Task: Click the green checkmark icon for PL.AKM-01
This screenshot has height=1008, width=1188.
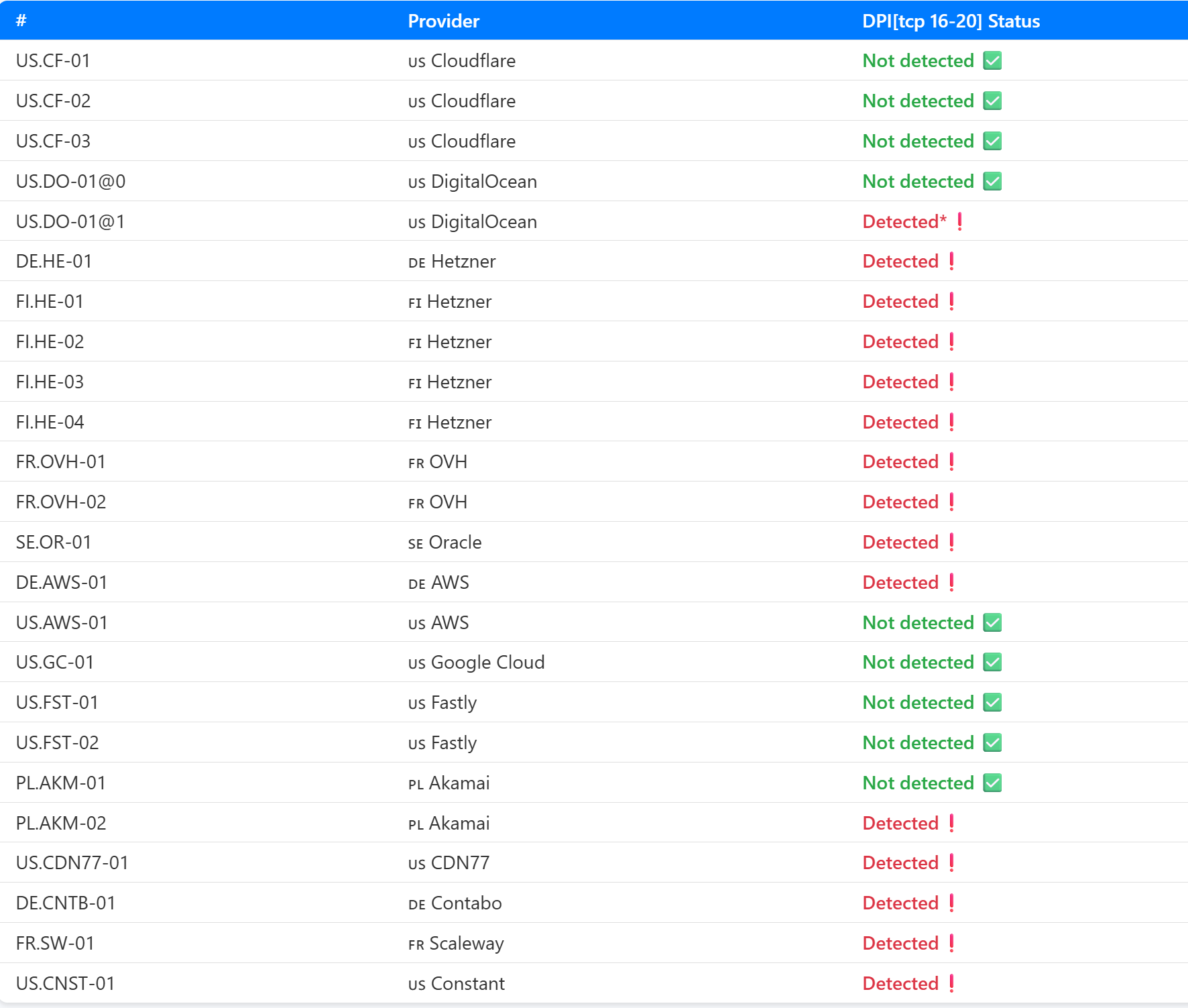Action: point(992,783)
